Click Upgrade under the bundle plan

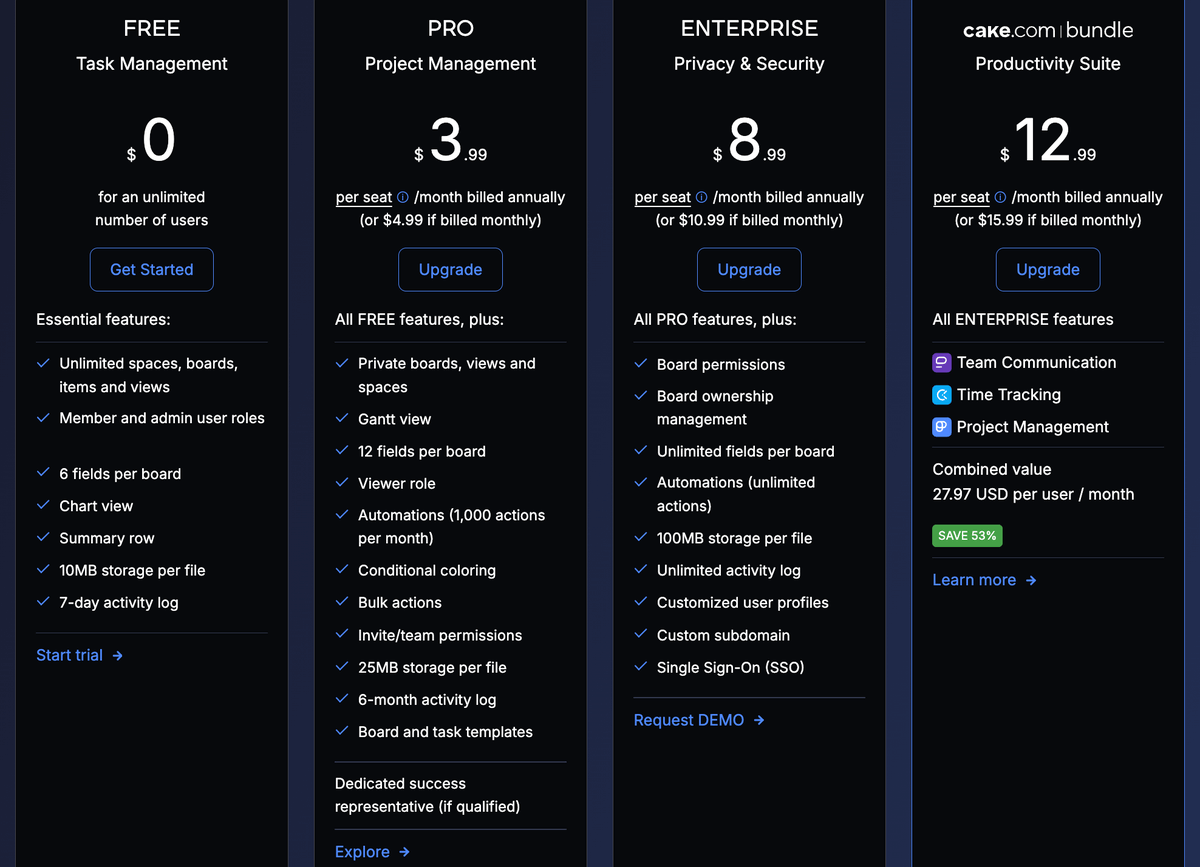(x=1047, y=270)
